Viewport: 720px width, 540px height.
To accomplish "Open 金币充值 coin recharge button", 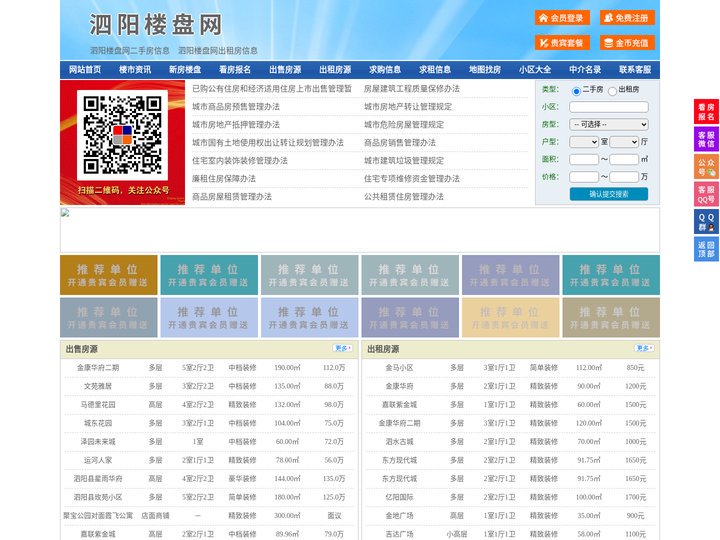I will (627, 43).
